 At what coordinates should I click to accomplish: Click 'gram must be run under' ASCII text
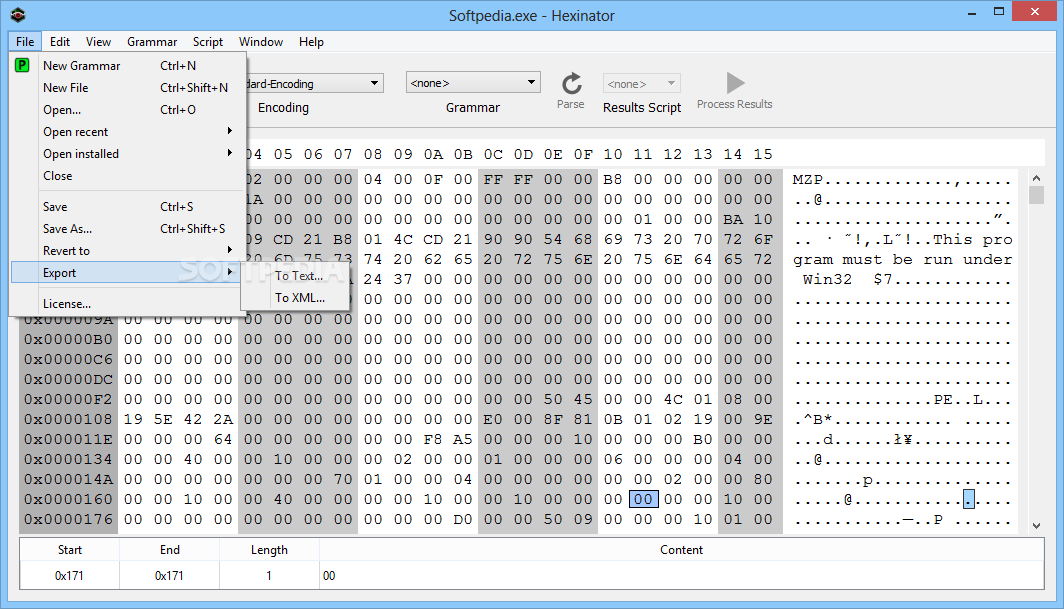[903, 259]
